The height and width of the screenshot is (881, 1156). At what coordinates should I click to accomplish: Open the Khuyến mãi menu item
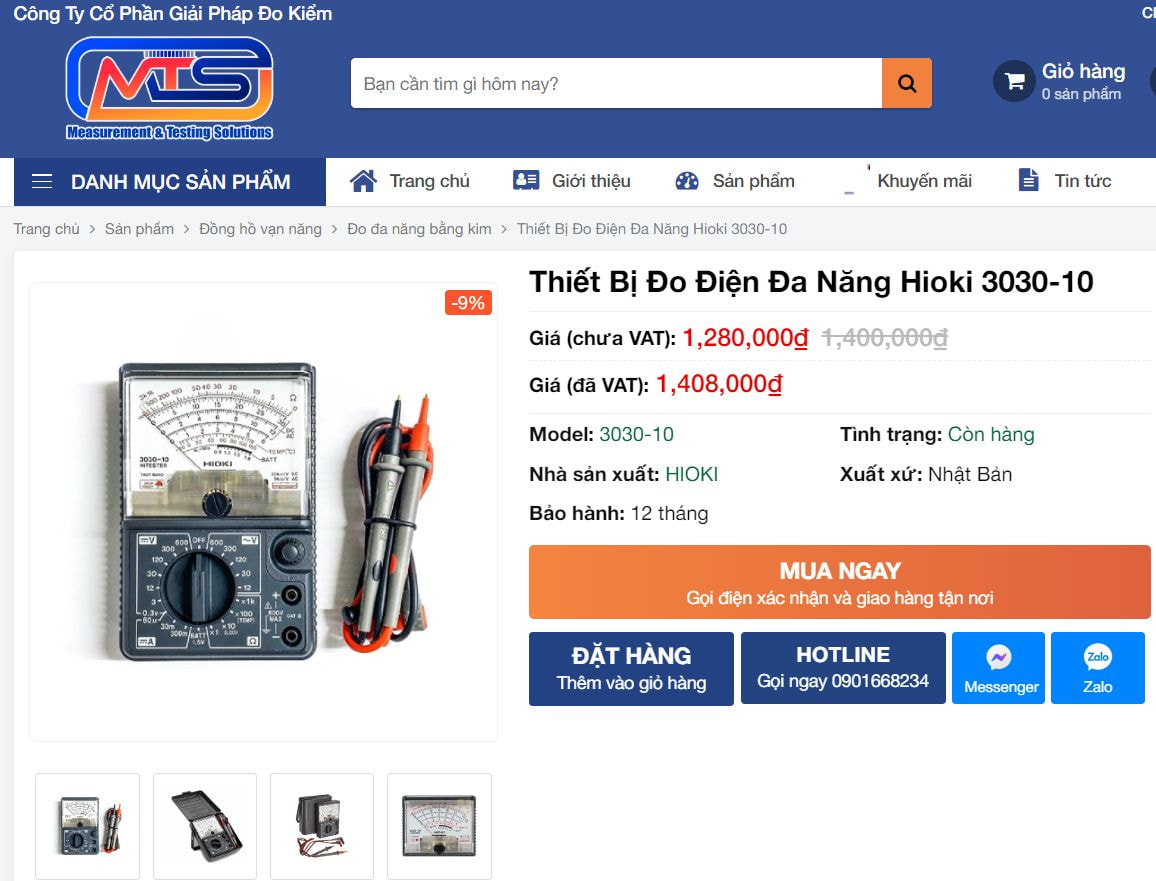pyautogui.click(x=924, y=181)
